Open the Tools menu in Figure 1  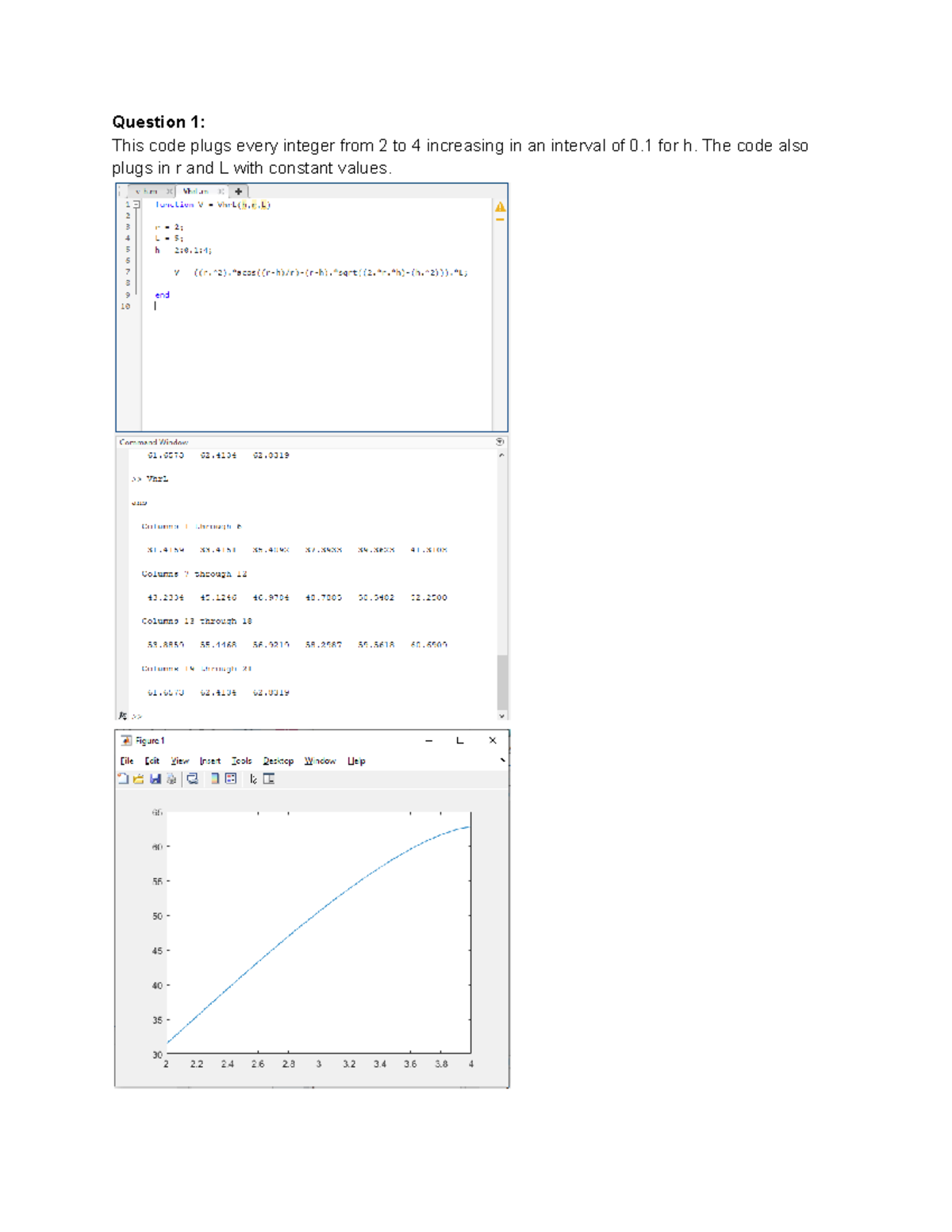tap(242, 761)
